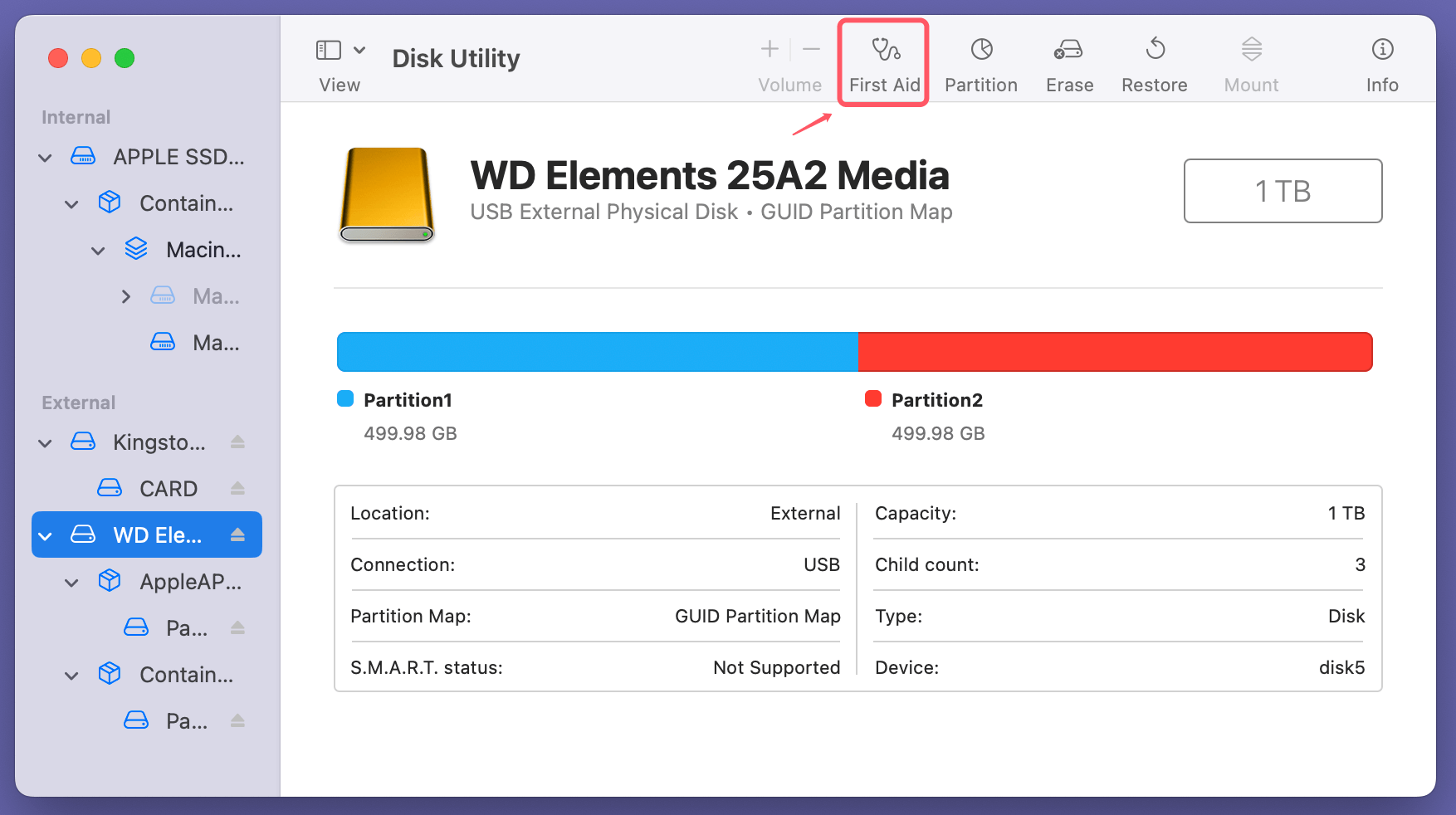
Task: Click the Add Volume plus icon
Action: (770, 49)
